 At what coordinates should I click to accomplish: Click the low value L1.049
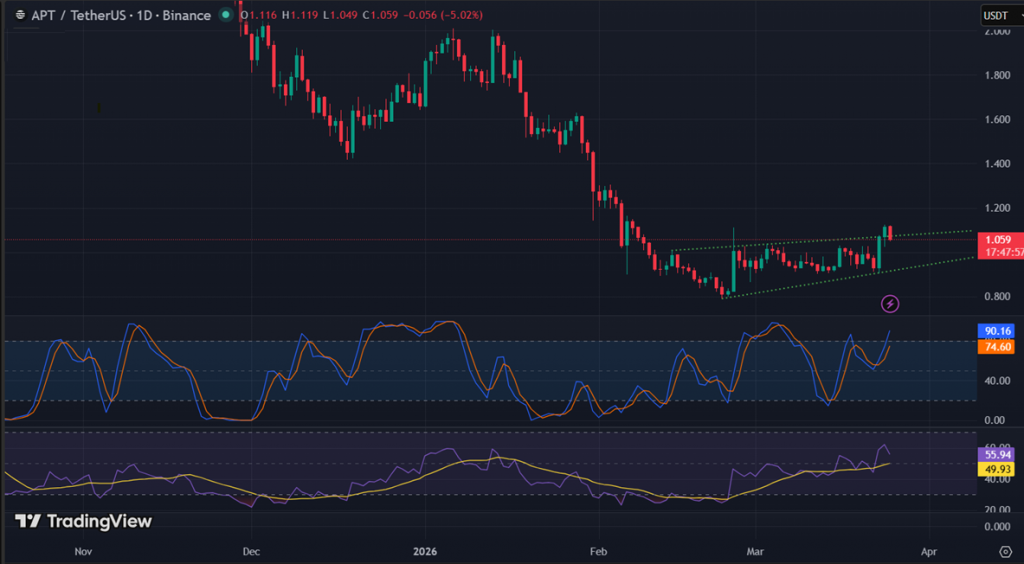tap(340, 15)
